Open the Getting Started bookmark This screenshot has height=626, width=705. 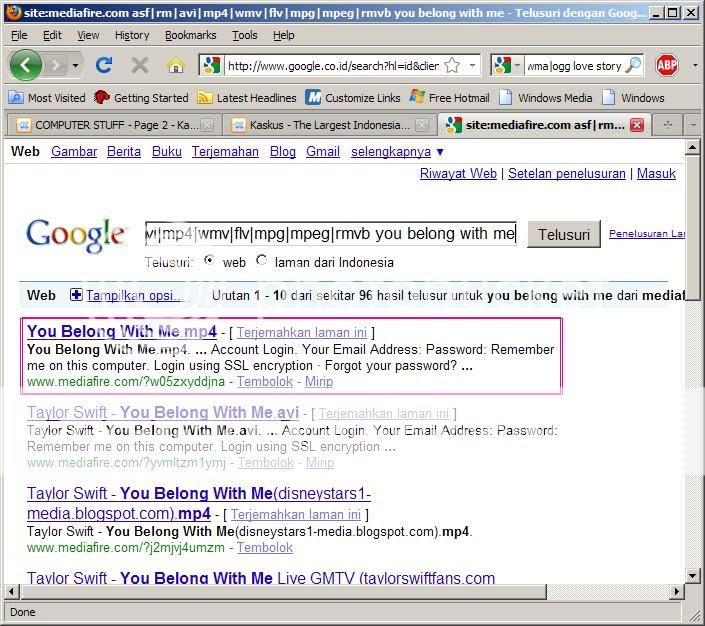coord(141,98)
